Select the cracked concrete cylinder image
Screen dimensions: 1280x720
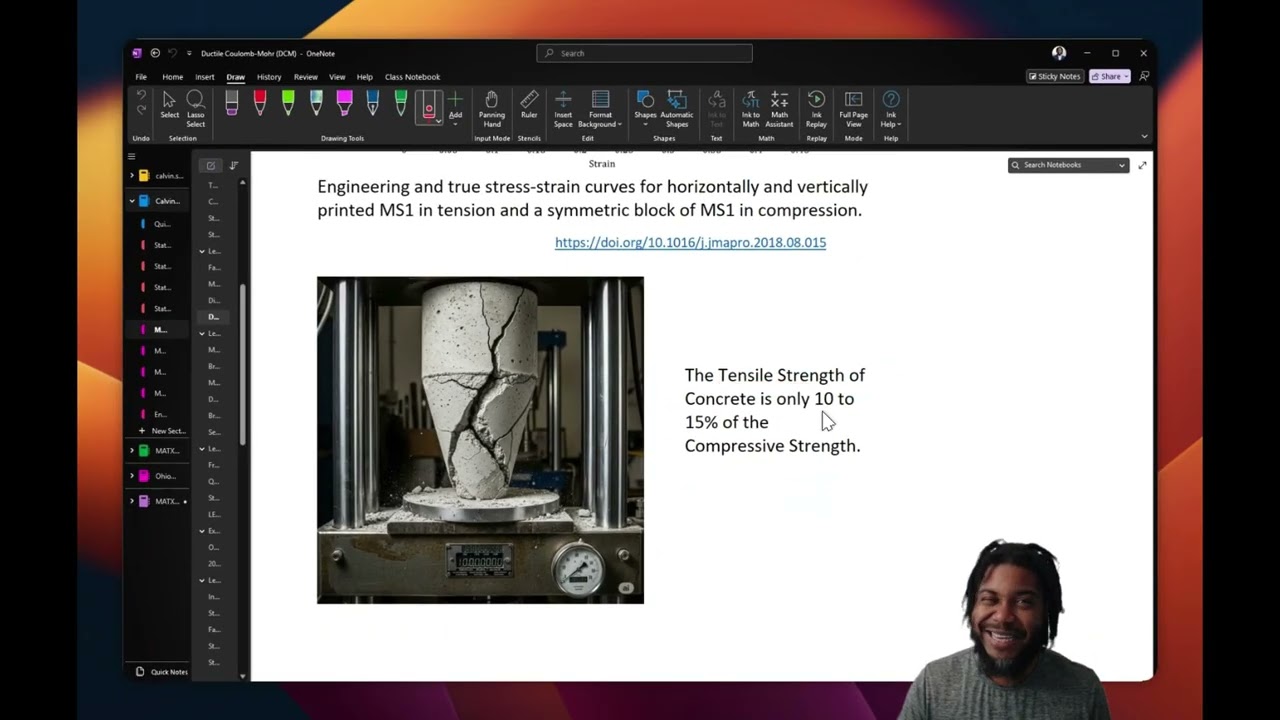tap(480, 440)
